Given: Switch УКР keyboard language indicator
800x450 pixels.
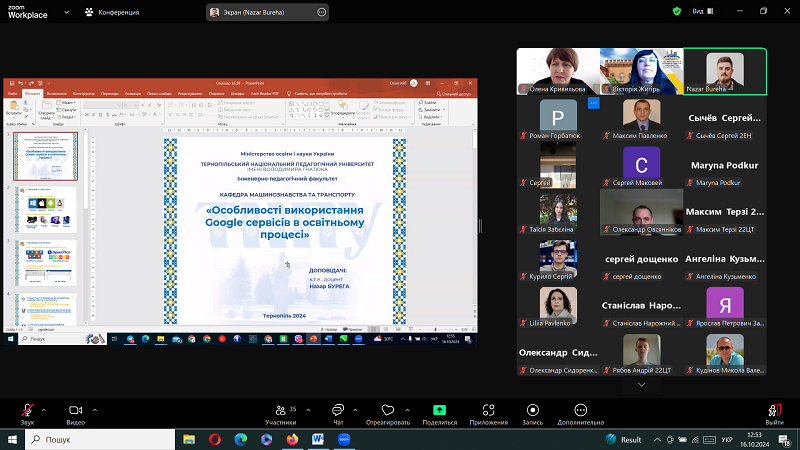Looking at the screenshot, I should pos(727,439).
